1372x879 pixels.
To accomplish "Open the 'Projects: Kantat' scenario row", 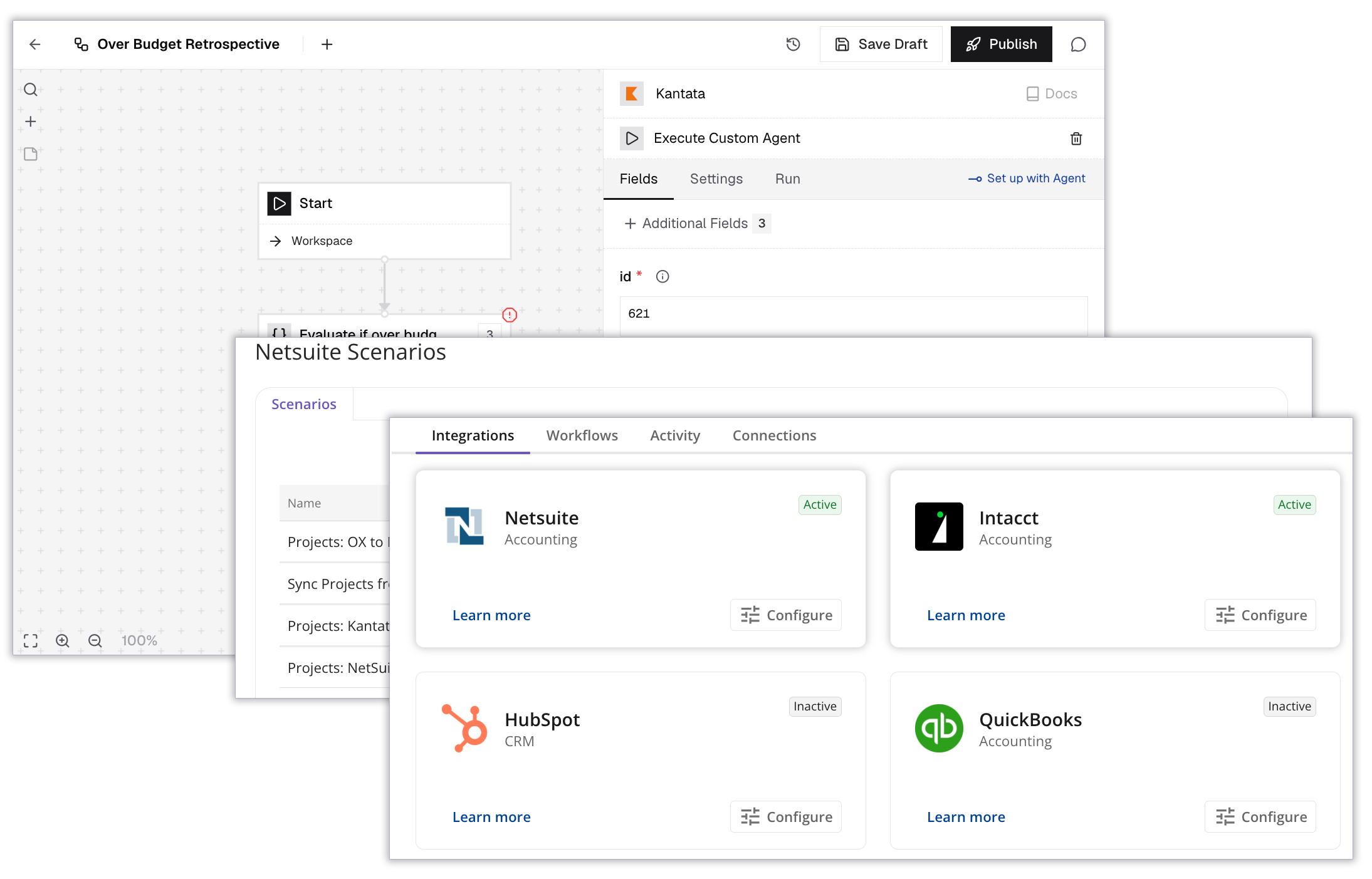I will coord(335,626).
